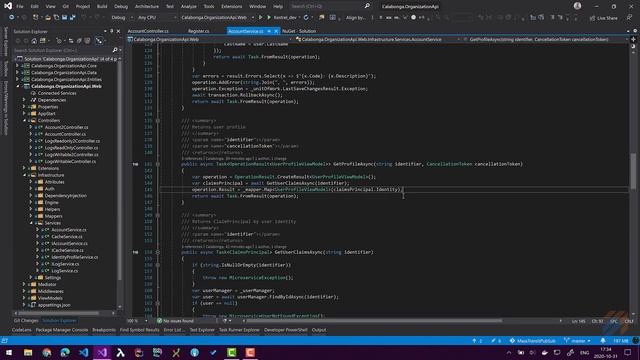Open the Git menu
The height and width of the screenshot is (360, 640).
pos(66,7)
